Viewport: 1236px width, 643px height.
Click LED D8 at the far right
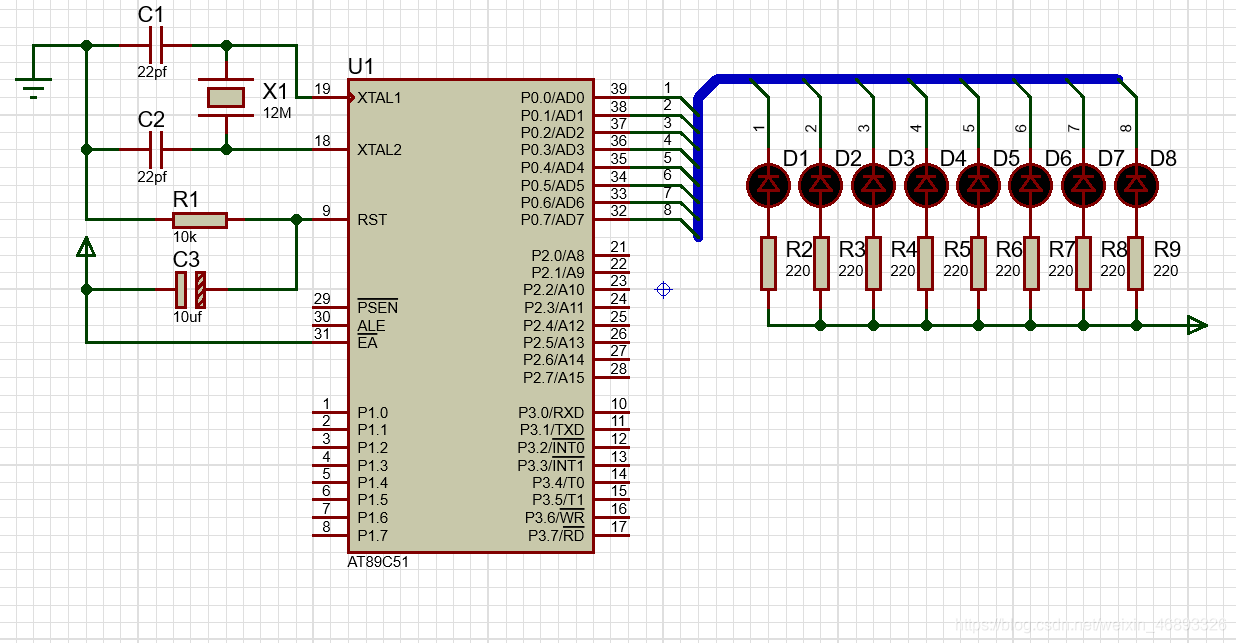pyautogui.click(x=1135, y=184)
